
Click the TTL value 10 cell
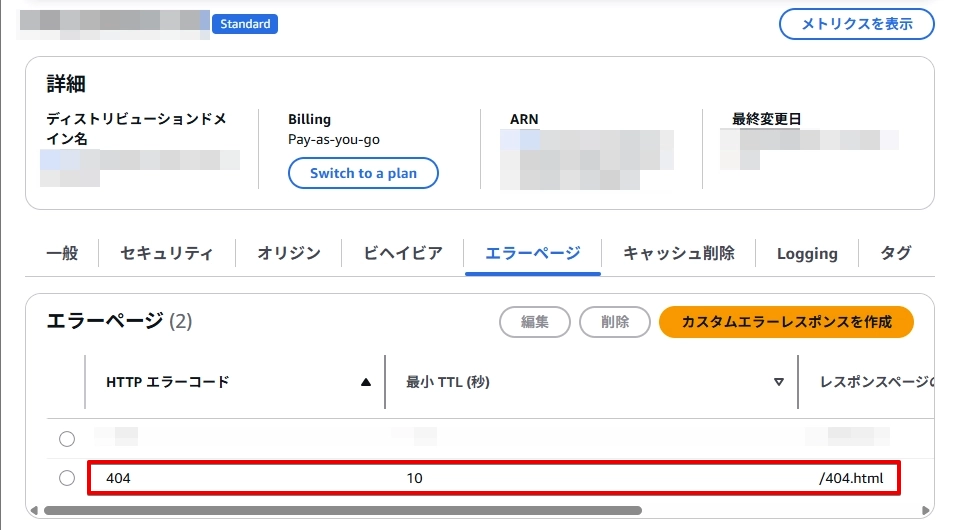(x=415, y=478)
